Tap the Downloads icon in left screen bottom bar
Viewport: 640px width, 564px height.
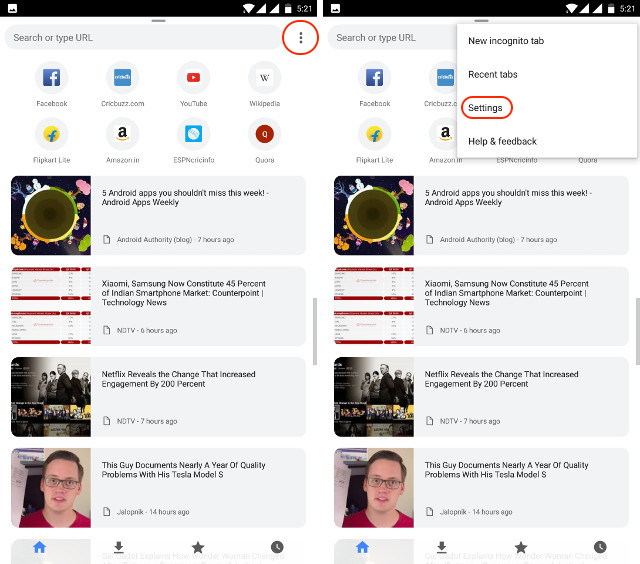[119, 547]
